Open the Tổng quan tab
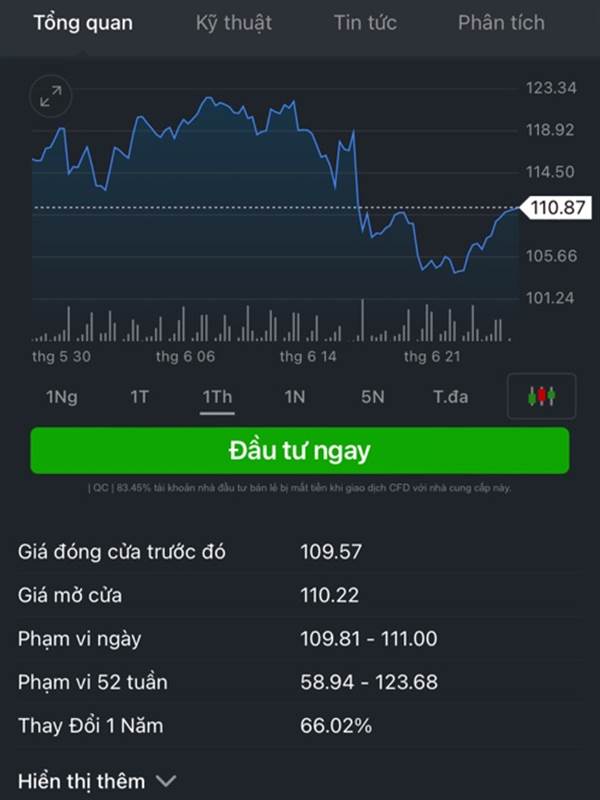Image resolution: width=600 pixels, height=800 pixels. [83, 23]
